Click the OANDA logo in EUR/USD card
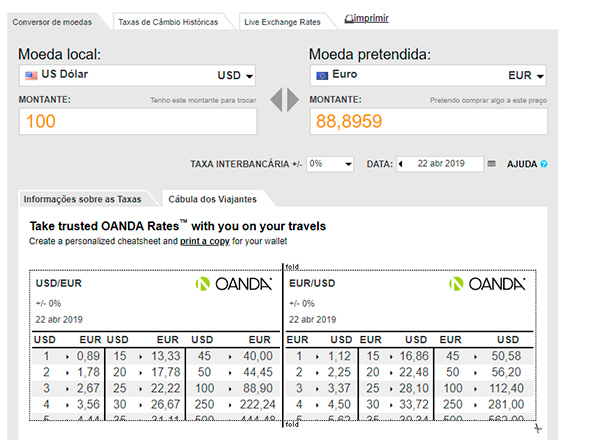Image resolution: width=600 pixels, height=440 pixels. coord(487,284)
